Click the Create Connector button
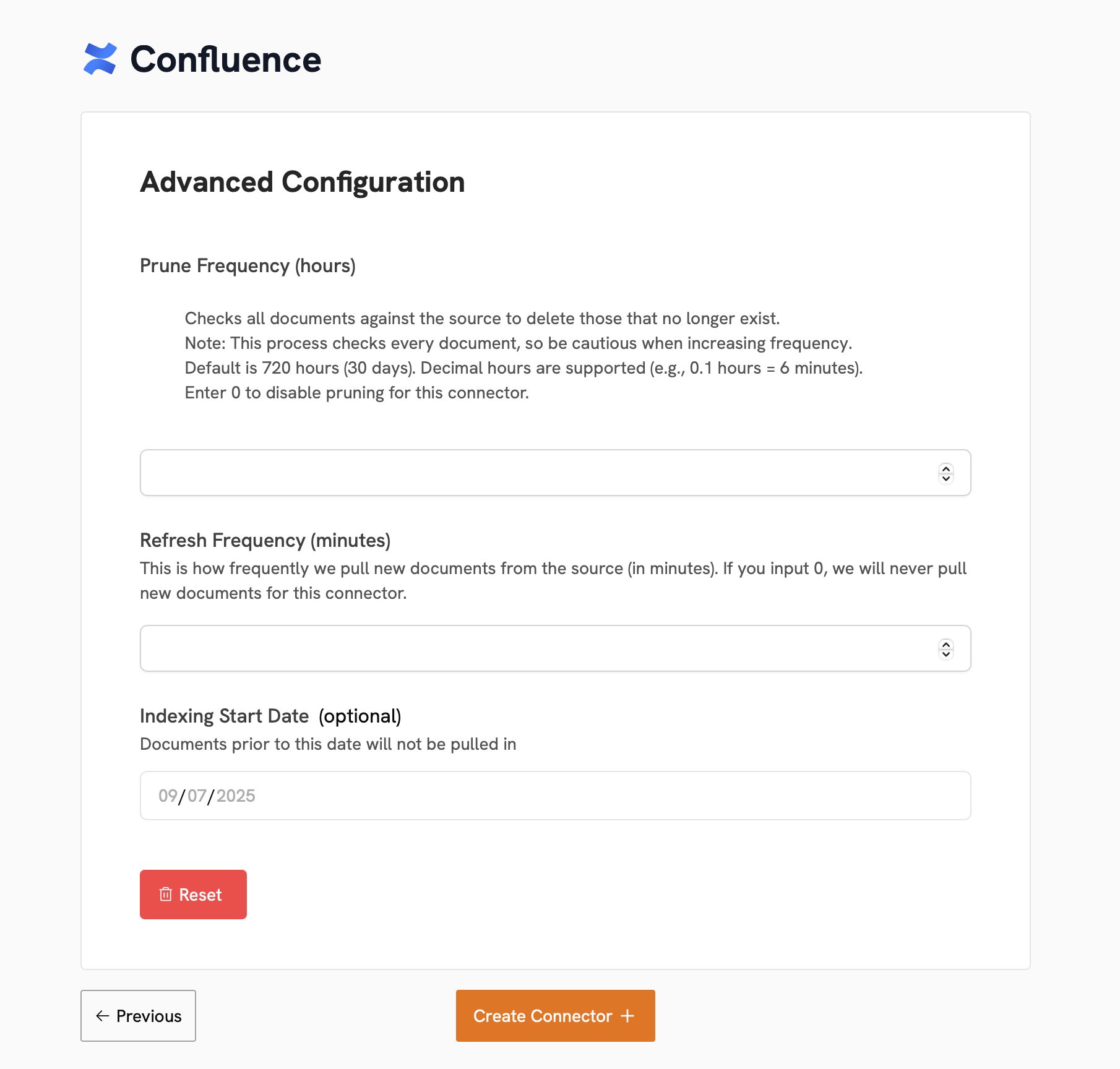The image size is (1120, 1069). (555, 1015)
